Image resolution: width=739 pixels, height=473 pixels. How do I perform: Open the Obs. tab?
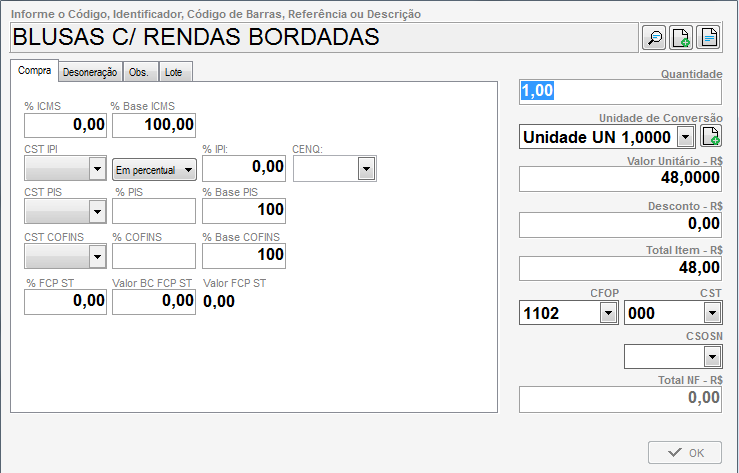(139, 72)
